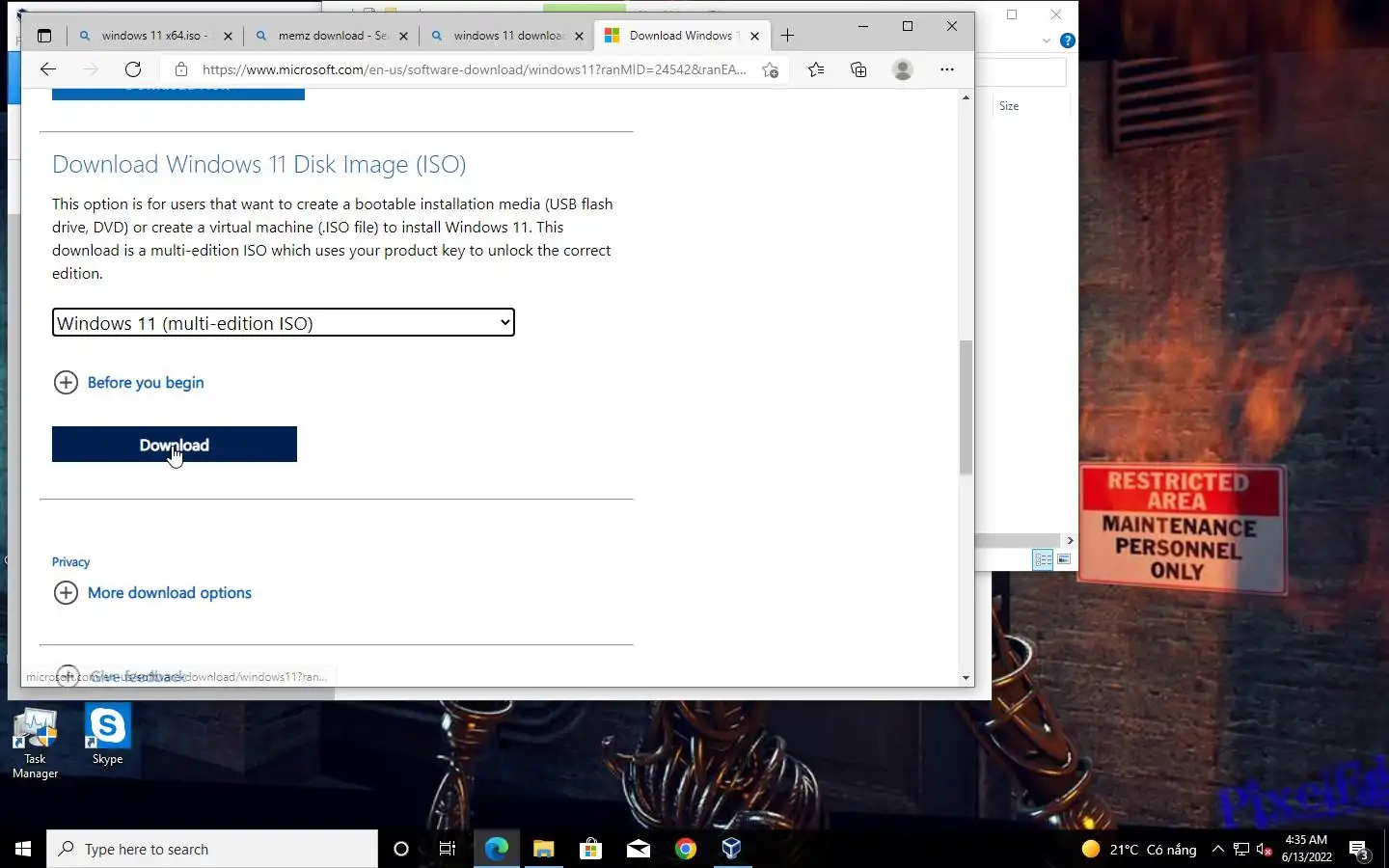1389x868 pixels.
Task: Open Edge Settings and more menu
Action: point(947,69)
